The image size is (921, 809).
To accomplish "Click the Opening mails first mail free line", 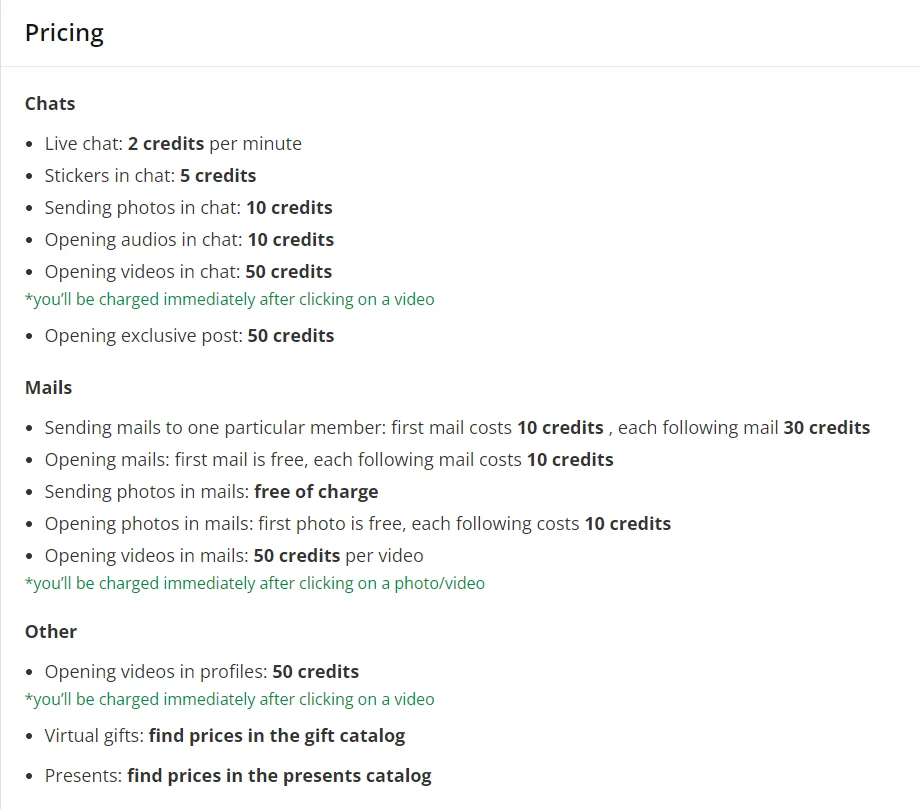I will pos(329,459).
